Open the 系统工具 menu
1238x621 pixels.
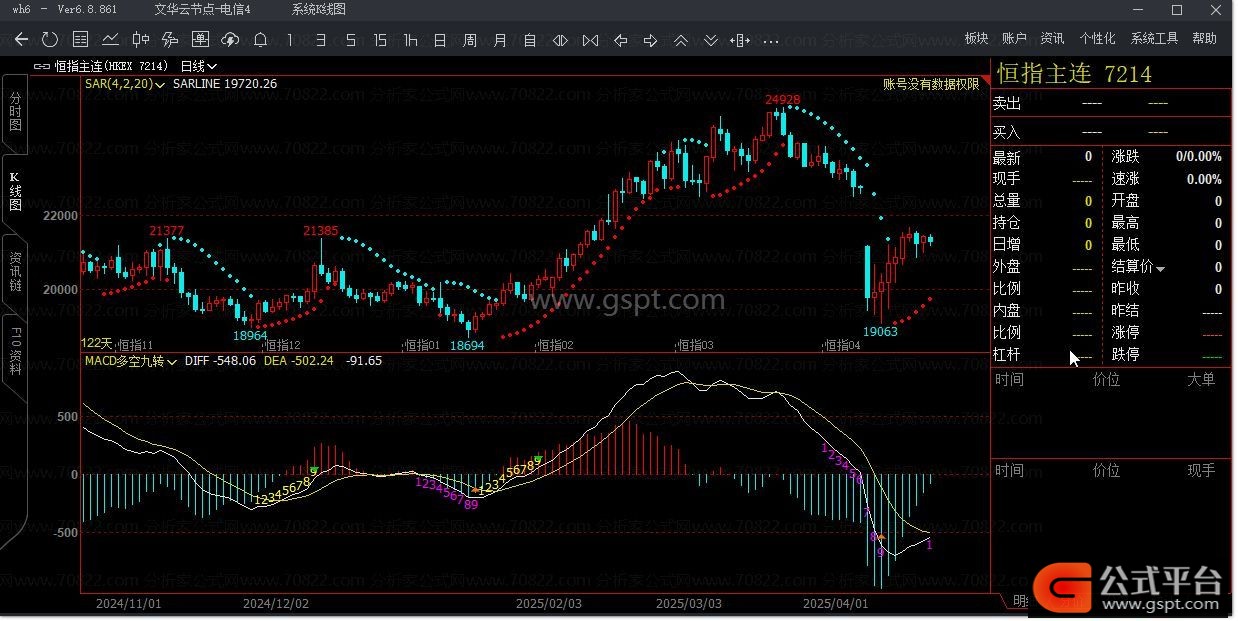(1154, 38)
